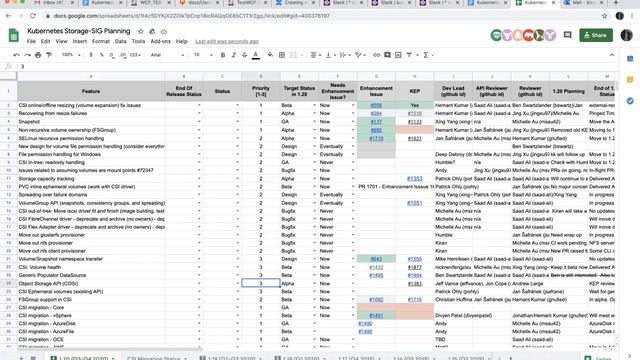Open the zoom level 100% dropdown

pos(71,55)
